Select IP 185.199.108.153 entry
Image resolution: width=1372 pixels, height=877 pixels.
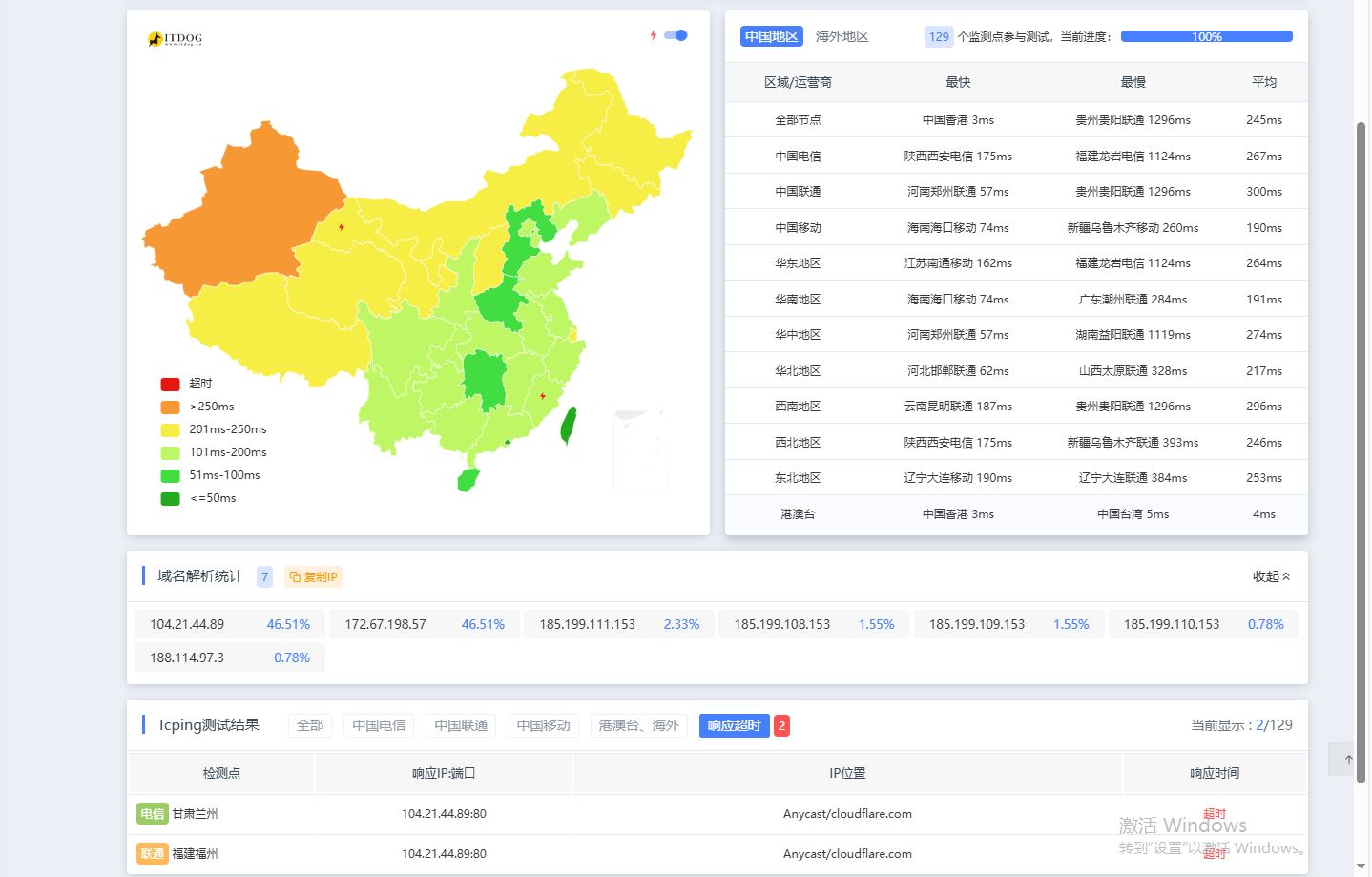[x=814, y=624]
